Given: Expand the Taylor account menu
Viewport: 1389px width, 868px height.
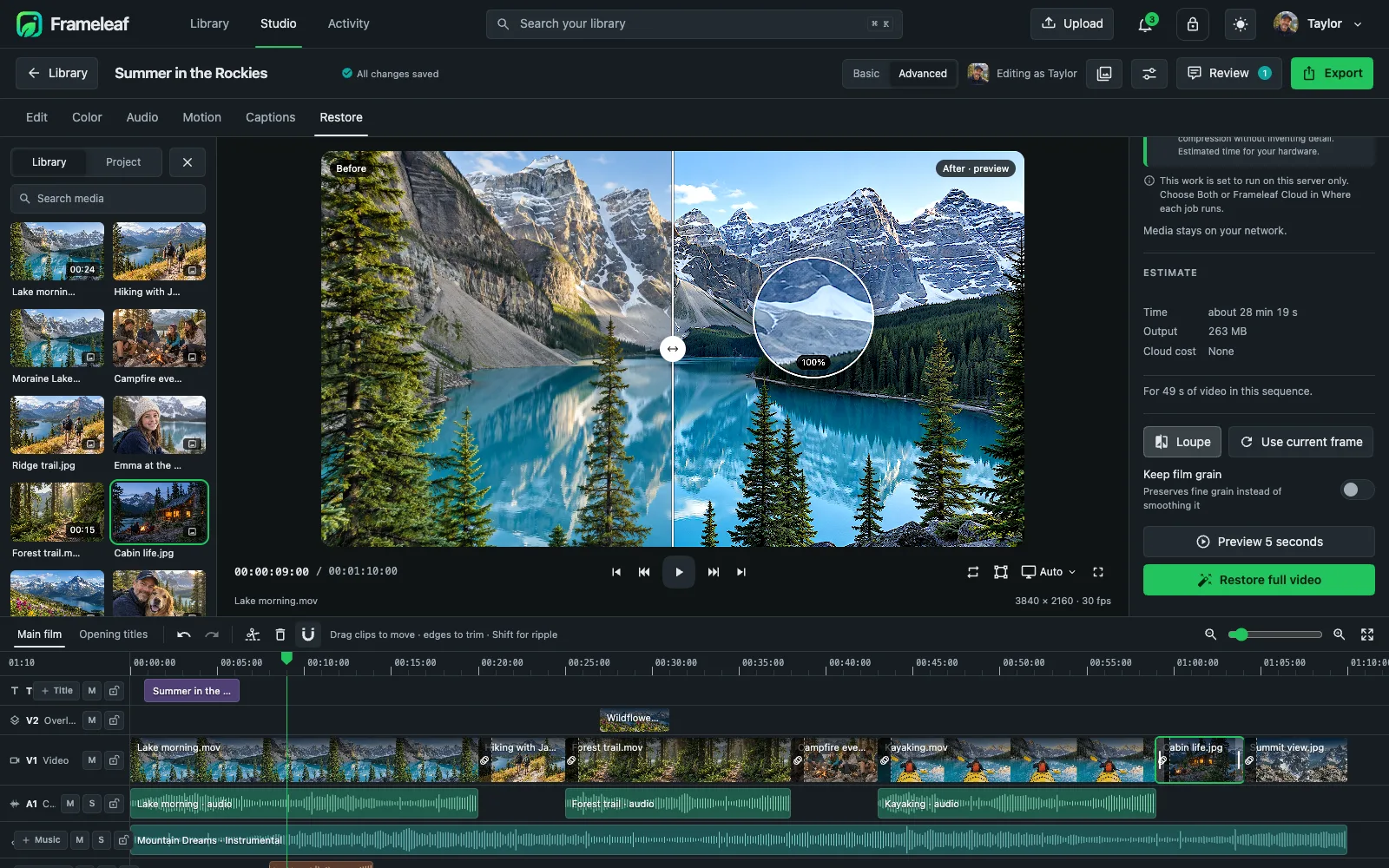Looking at the screenshot, I should 1318,24.
